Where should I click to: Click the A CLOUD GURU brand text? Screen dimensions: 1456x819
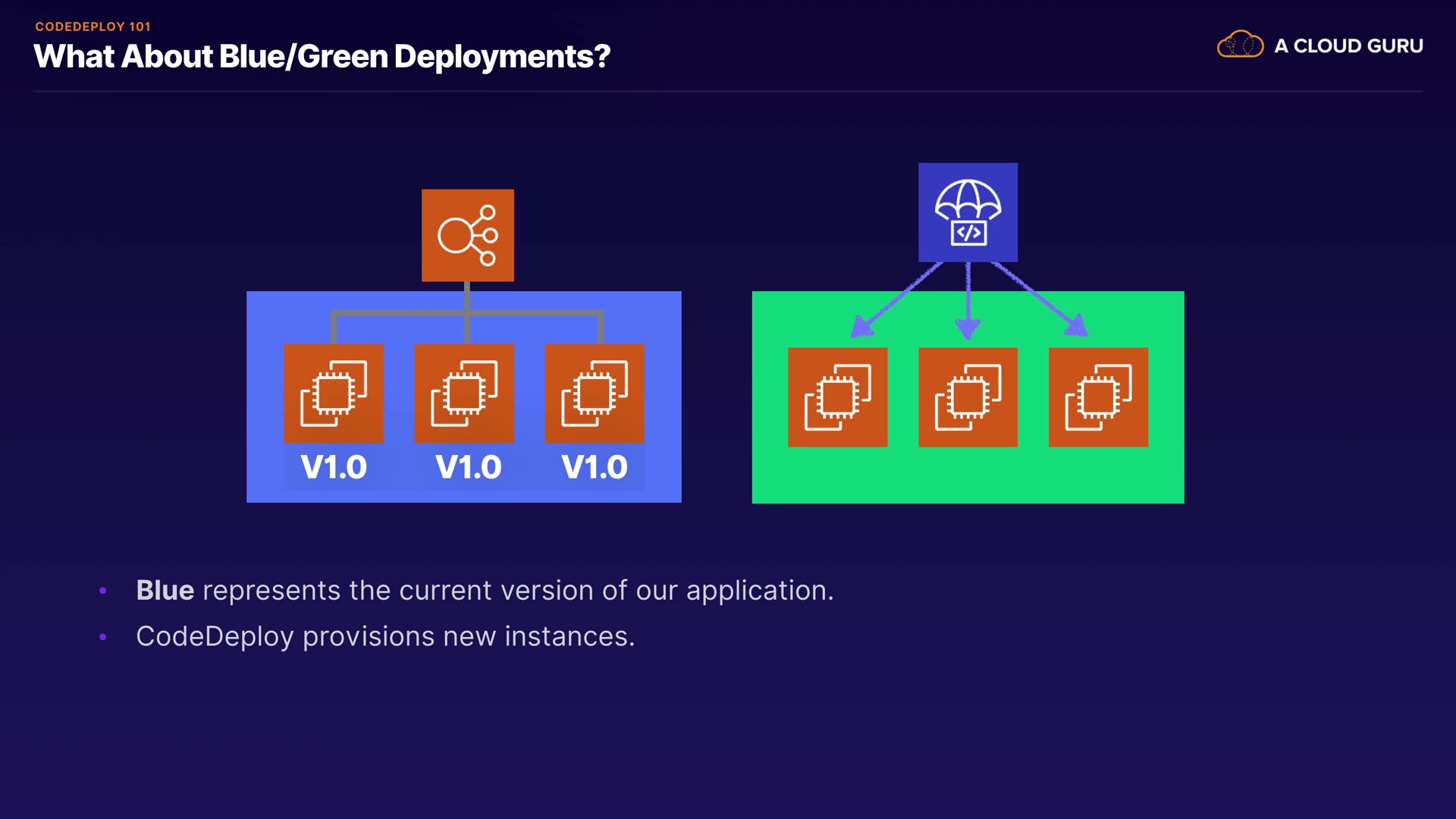click(x=1348, y=46)
